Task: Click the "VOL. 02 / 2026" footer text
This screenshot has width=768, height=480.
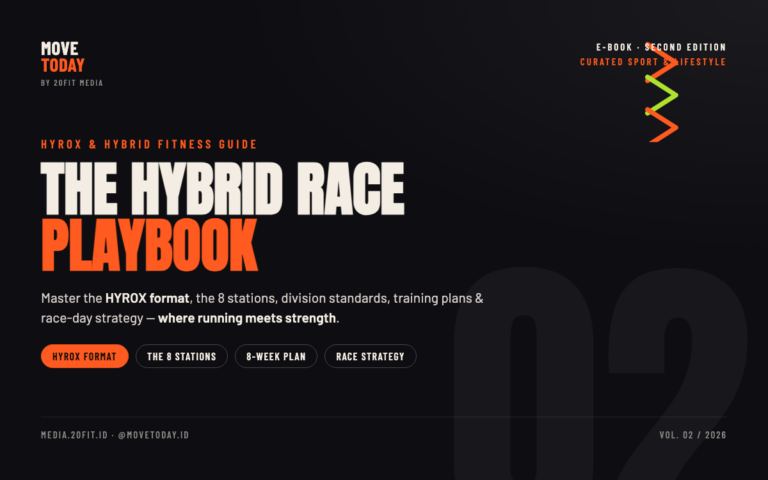Action: (693, 435)
